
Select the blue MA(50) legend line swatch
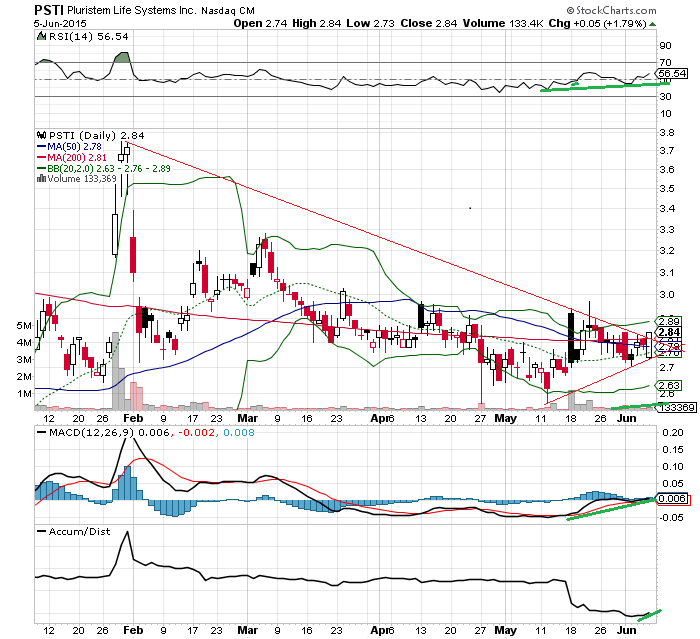point(42,146)
